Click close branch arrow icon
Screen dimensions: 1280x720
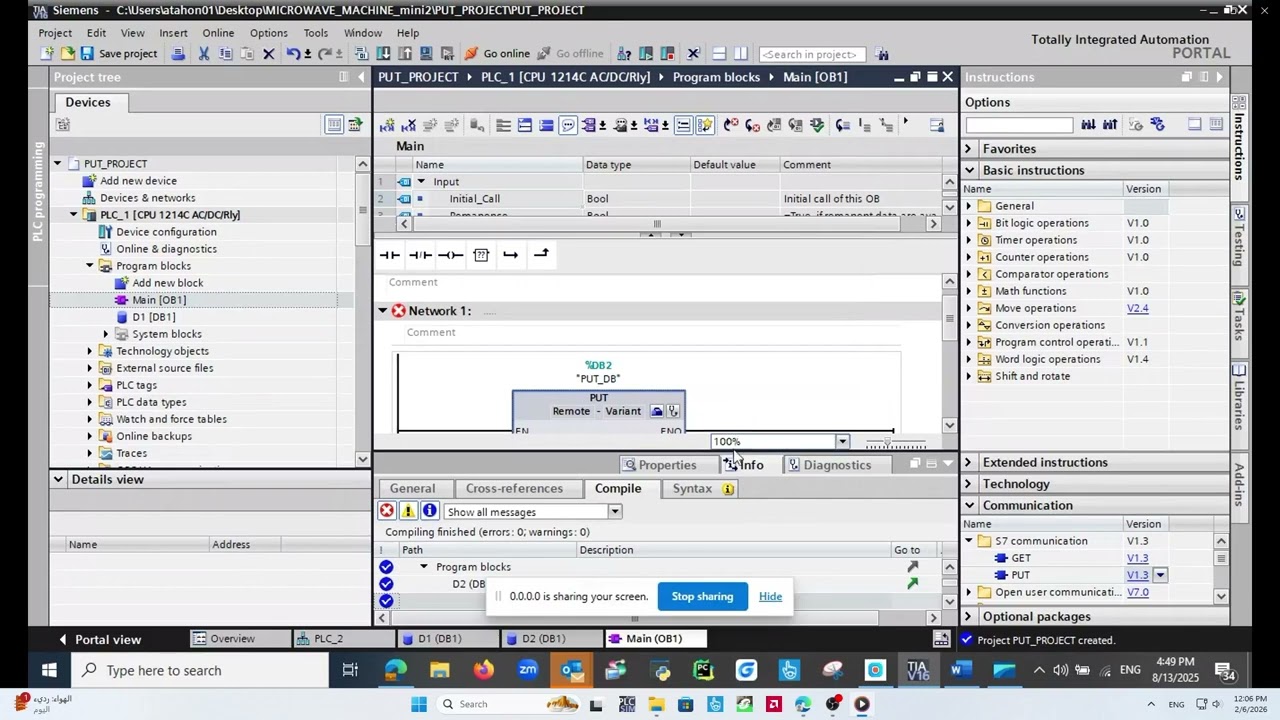click(x=541, y=254)
